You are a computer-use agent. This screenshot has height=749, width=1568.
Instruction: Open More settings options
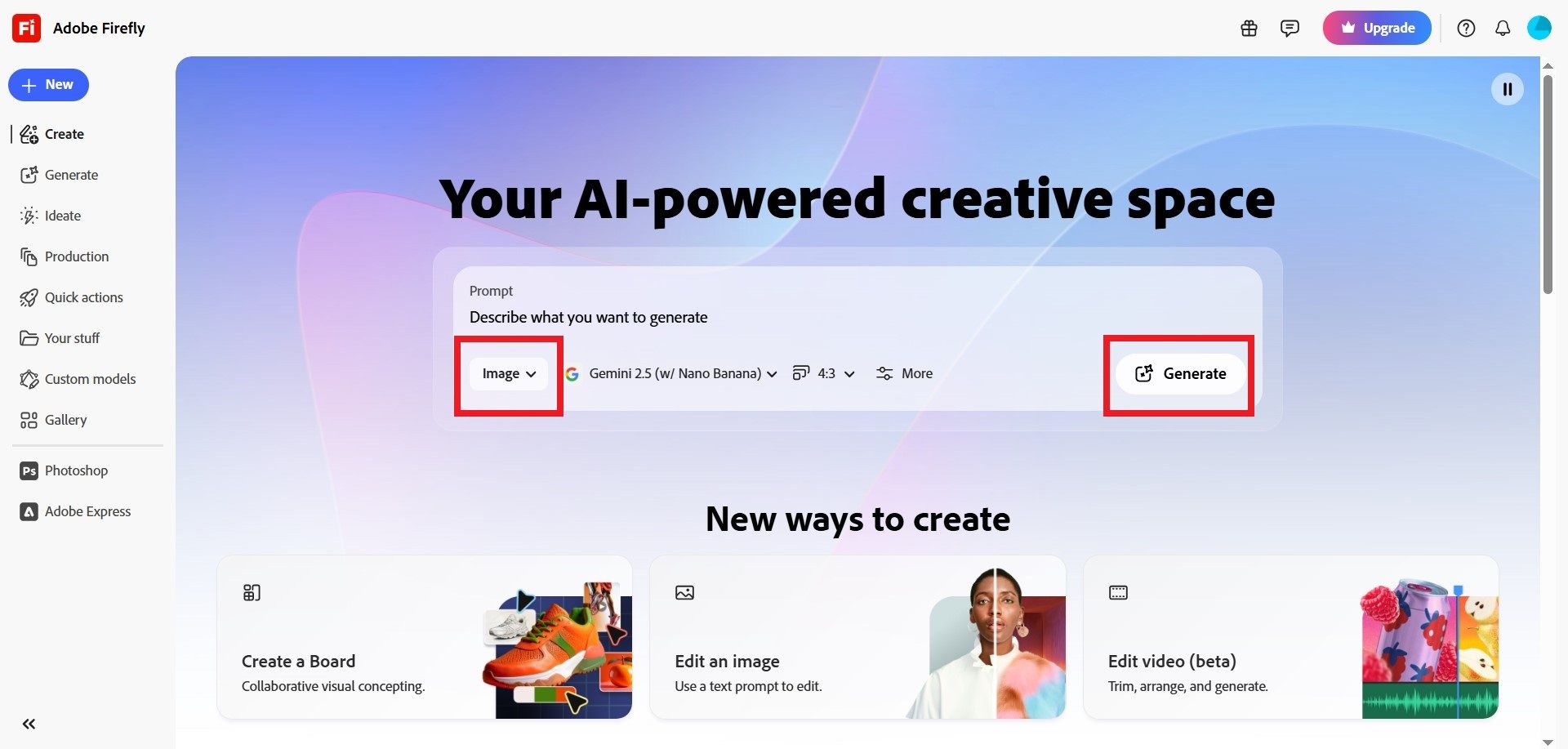(x=904, y=373)
